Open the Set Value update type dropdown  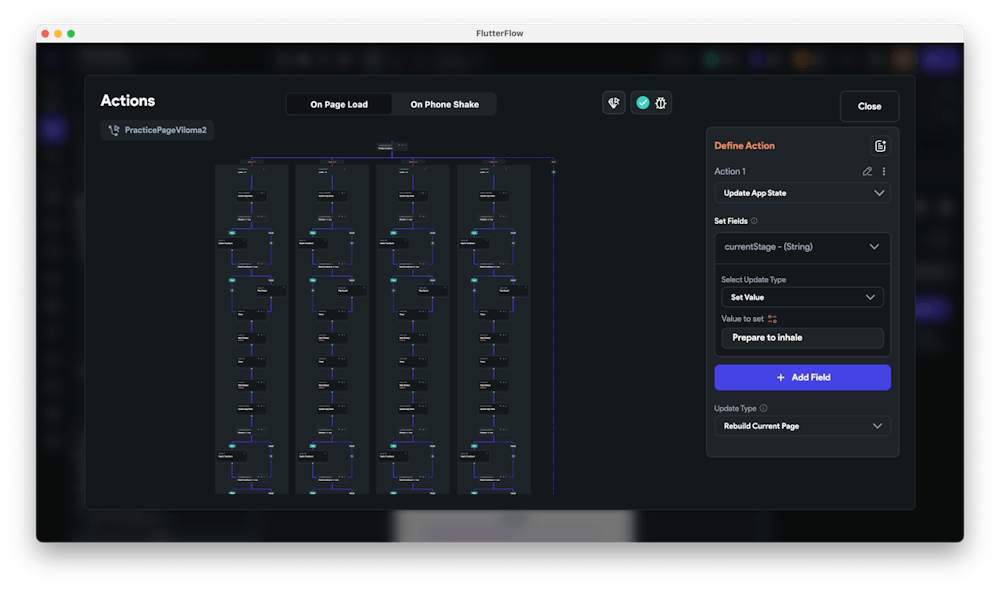[x=802, y=297]
